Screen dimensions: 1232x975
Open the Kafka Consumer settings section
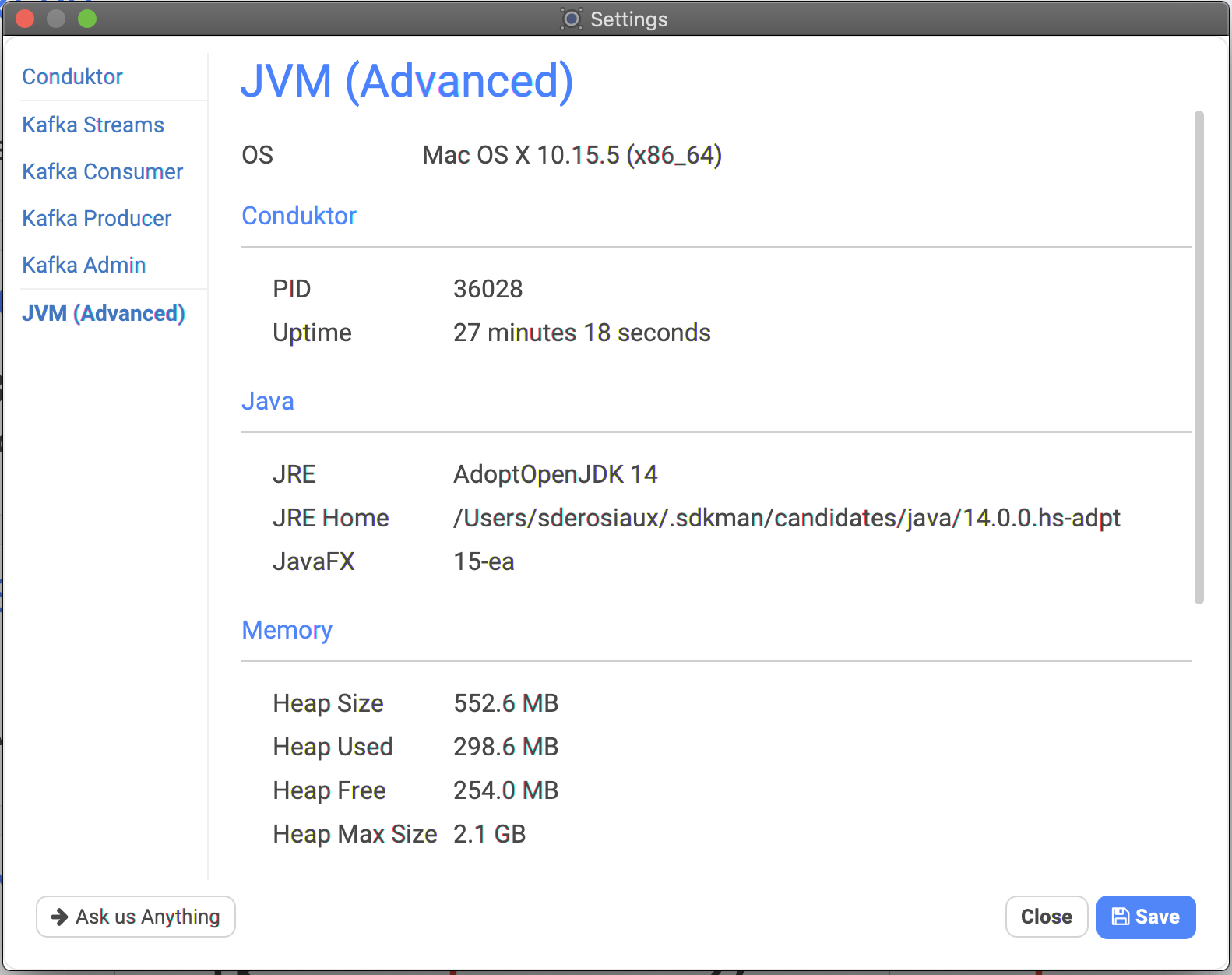(x=102, y=171)
